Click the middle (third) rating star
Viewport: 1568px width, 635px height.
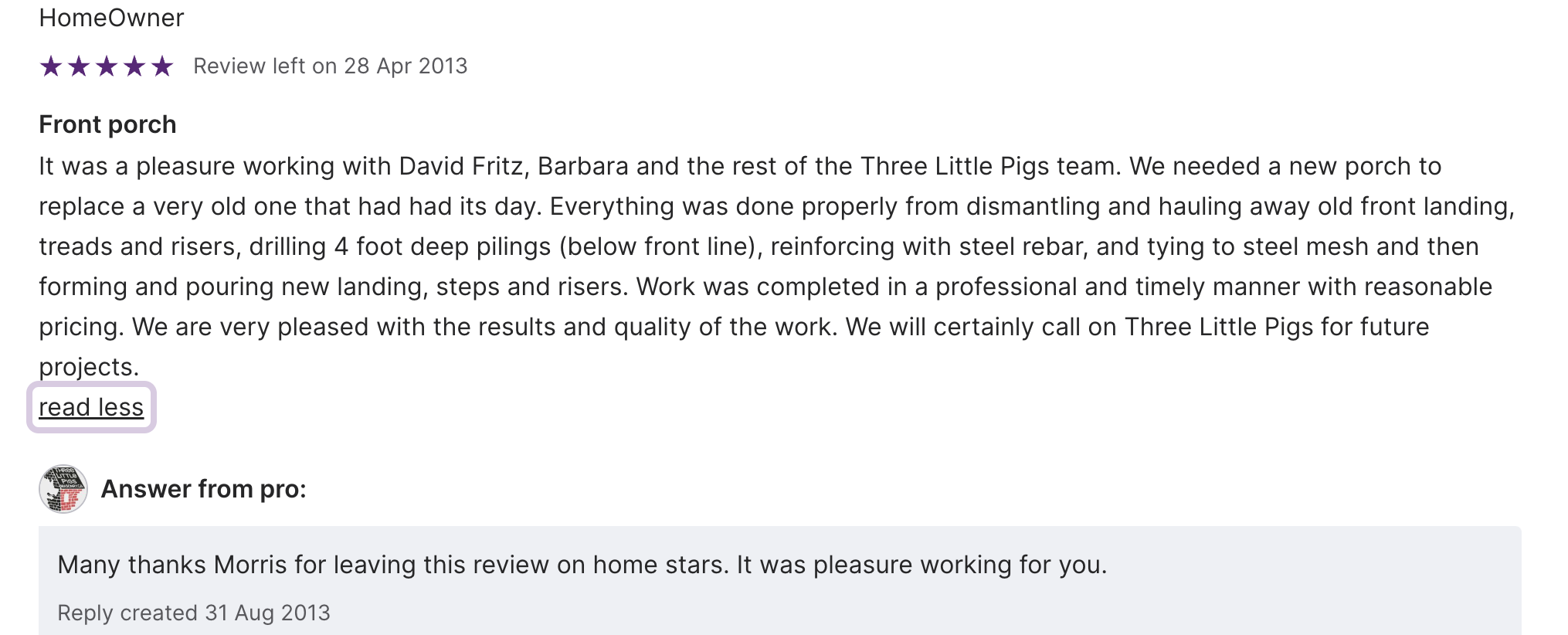click(107, 66)
